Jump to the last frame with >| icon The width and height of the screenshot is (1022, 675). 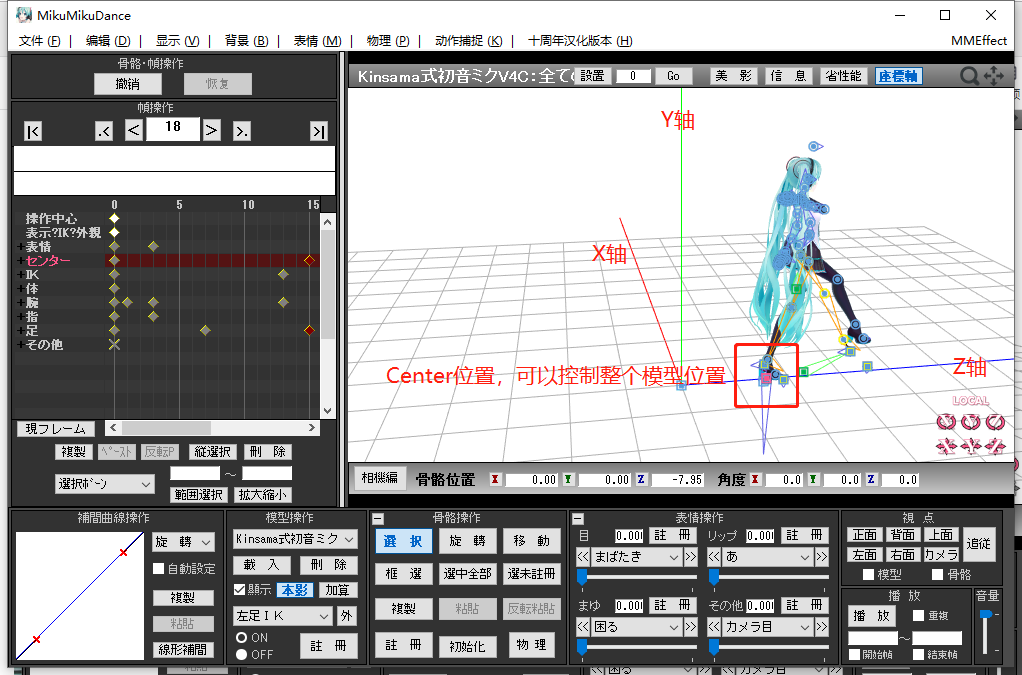(x=318, y=129)
